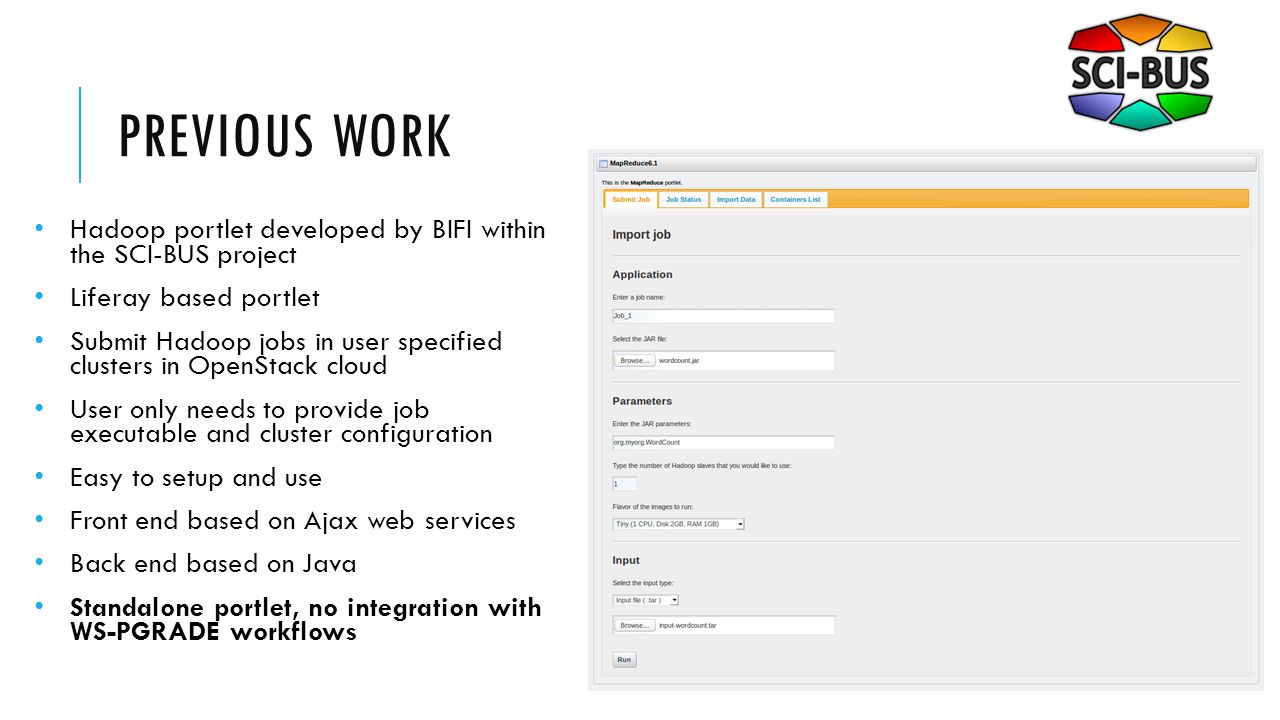Click the 'wordcount.jar' file name text

(679, 360)
